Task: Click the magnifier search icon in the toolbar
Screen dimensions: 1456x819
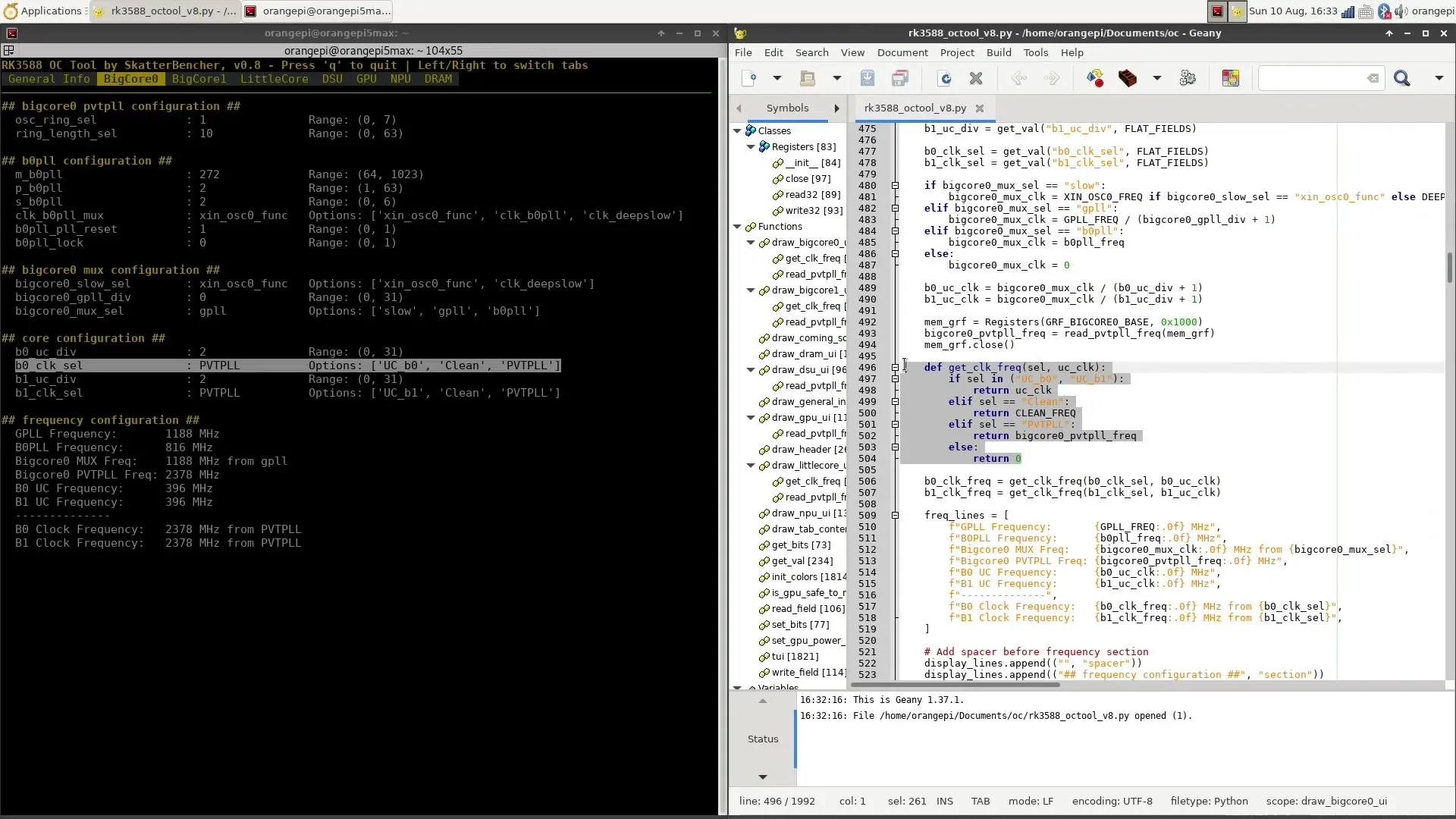Action: click(1401, 78)
